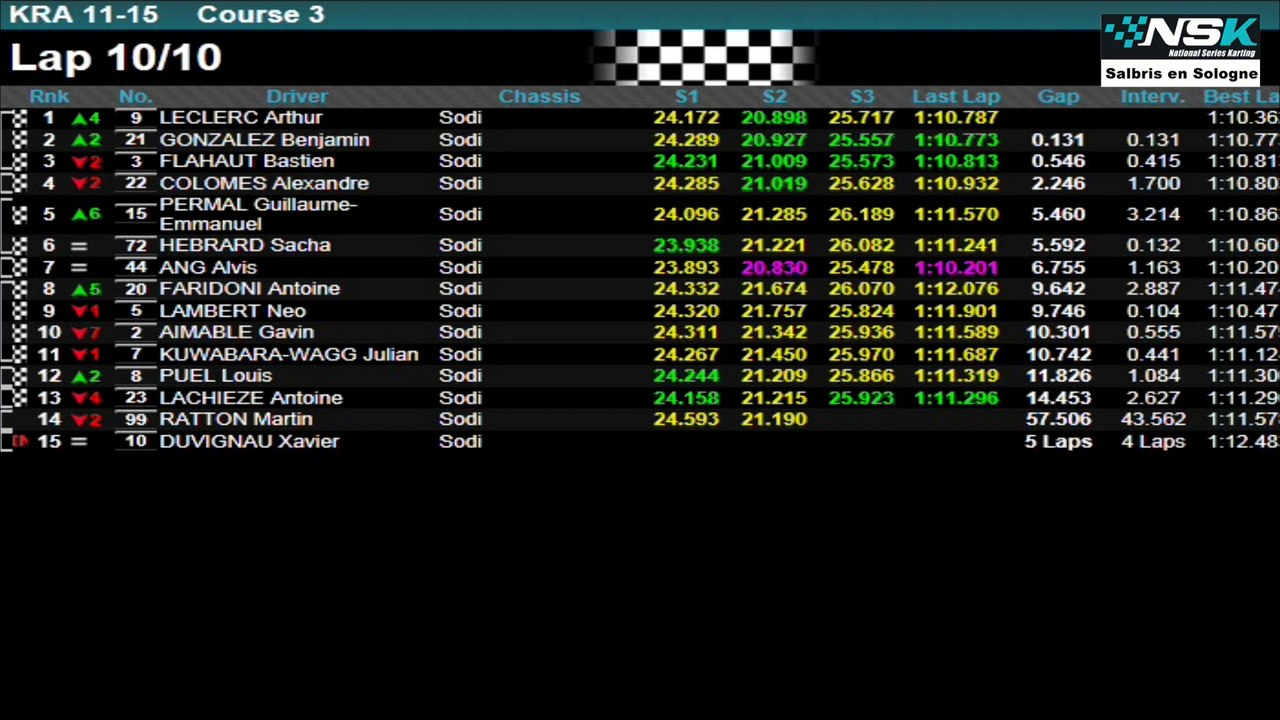Viewport: 1280px width, 720px height.
Task: Click the S3 column header
Action: [862, 97]
